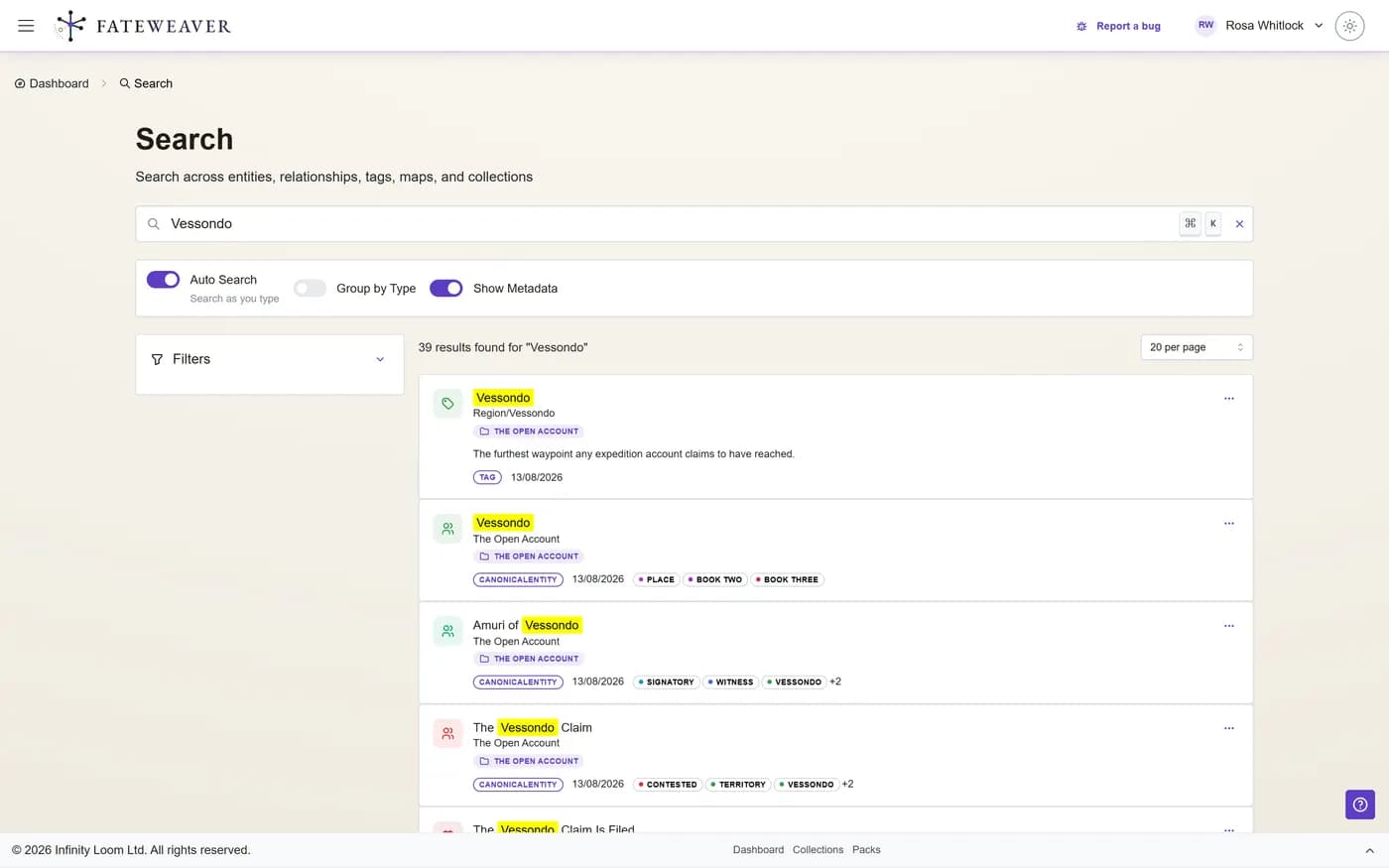Click the magnifier icon in the search box
This screenshot has height=868, width=1389.
[154, 224]
